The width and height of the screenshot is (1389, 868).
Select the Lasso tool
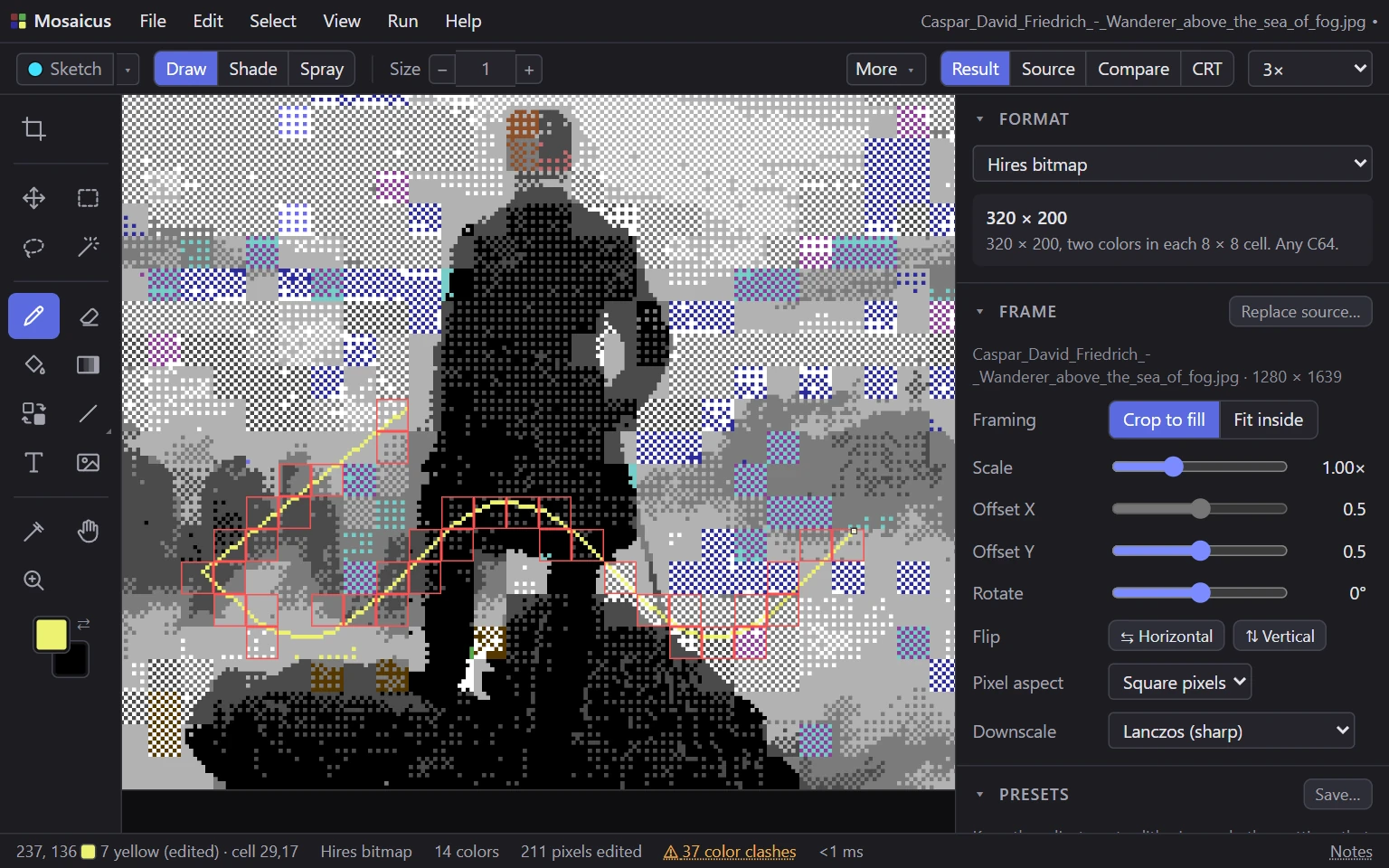pyautogui.click(x=33, y=247)
